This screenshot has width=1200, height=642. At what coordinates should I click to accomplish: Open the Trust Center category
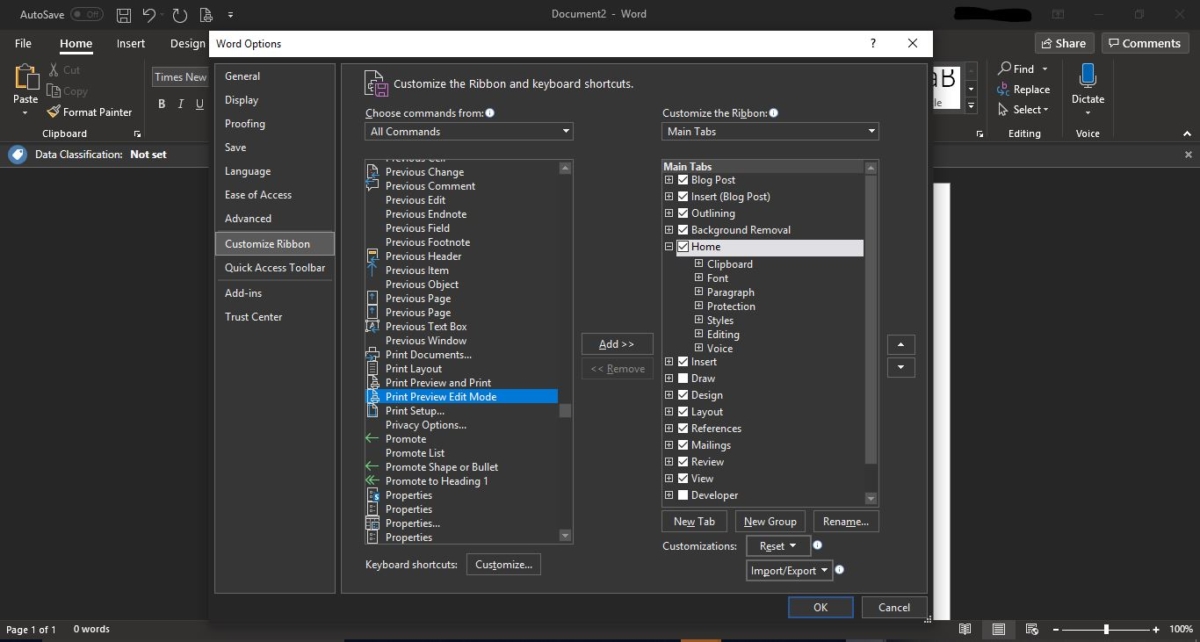[253, 317]
